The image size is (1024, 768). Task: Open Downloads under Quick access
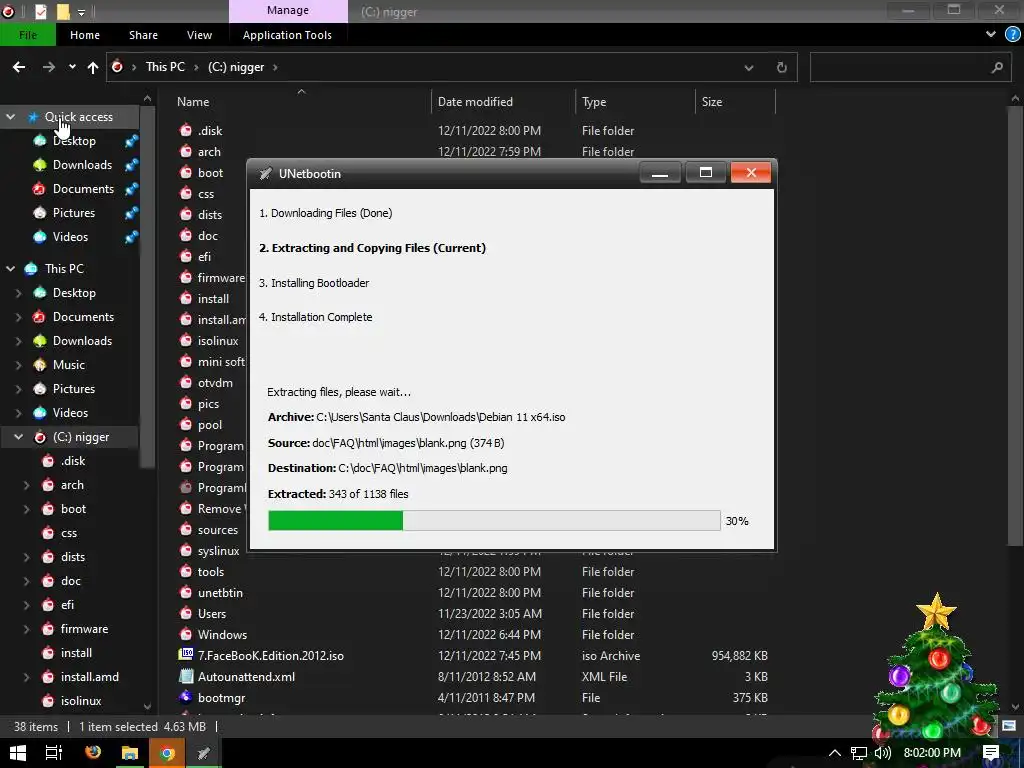tap(82, 165)
